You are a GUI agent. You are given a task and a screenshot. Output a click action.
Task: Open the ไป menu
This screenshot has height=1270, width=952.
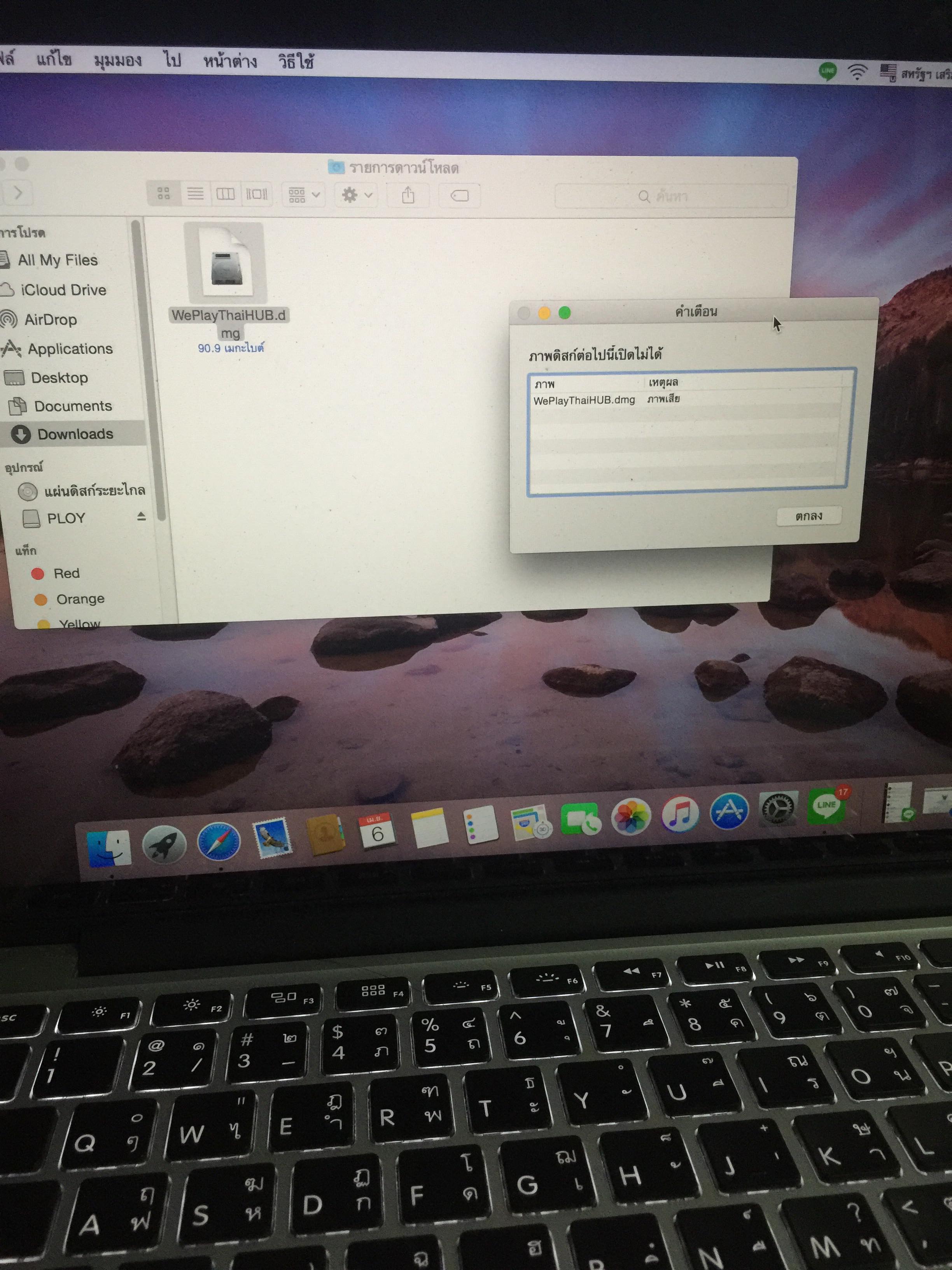[172, 60]
